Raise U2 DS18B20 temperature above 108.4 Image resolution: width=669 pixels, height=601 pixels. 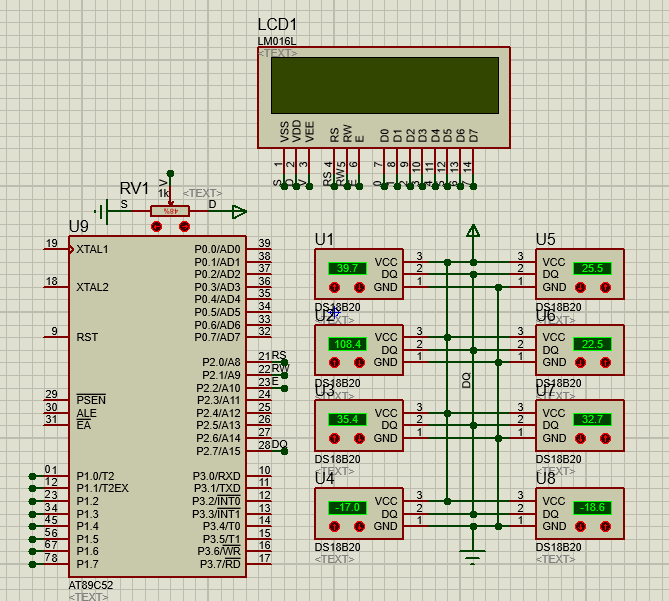tap(334, 363)
